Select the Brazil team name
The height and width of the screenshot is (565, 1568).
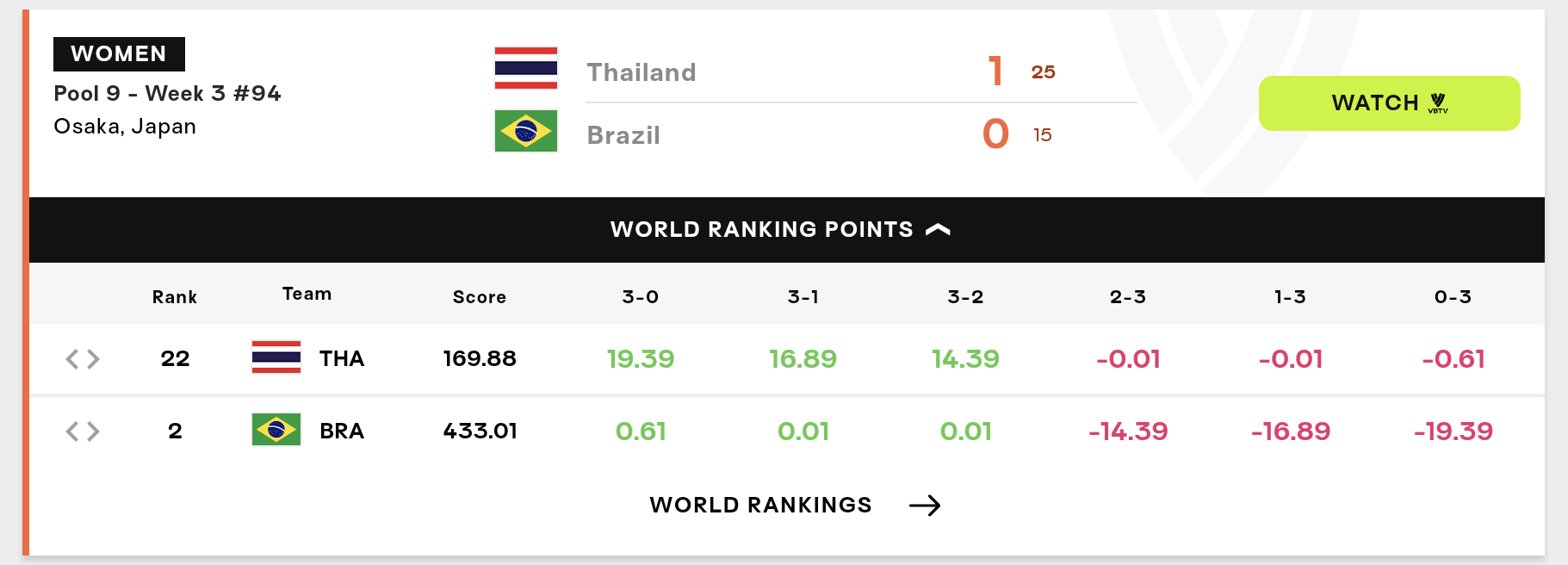click(x=623, y=135)
